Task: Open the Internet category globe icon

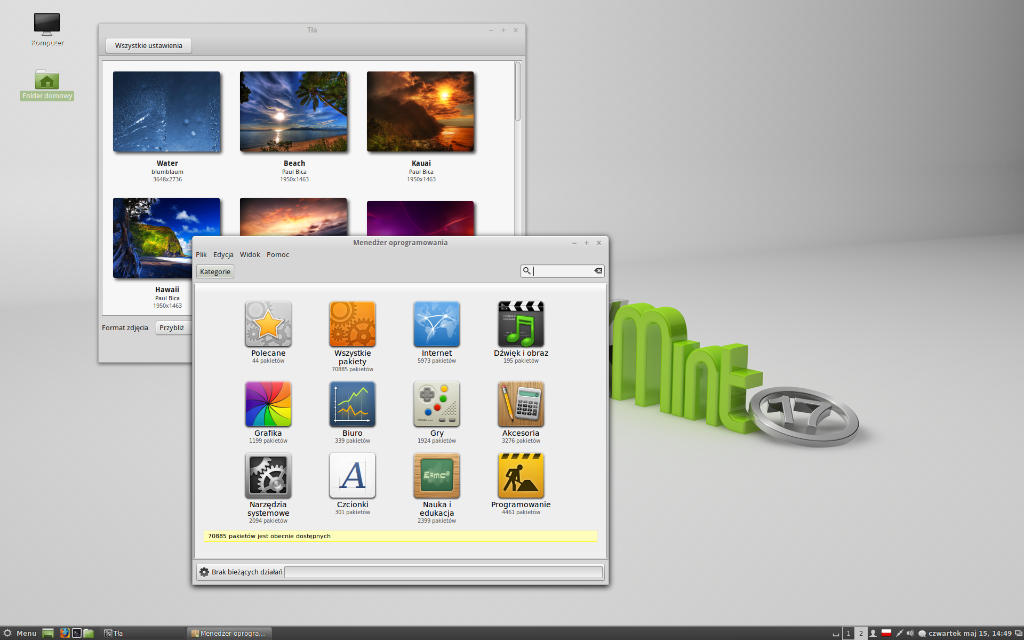Action: (x=436, y=324)
